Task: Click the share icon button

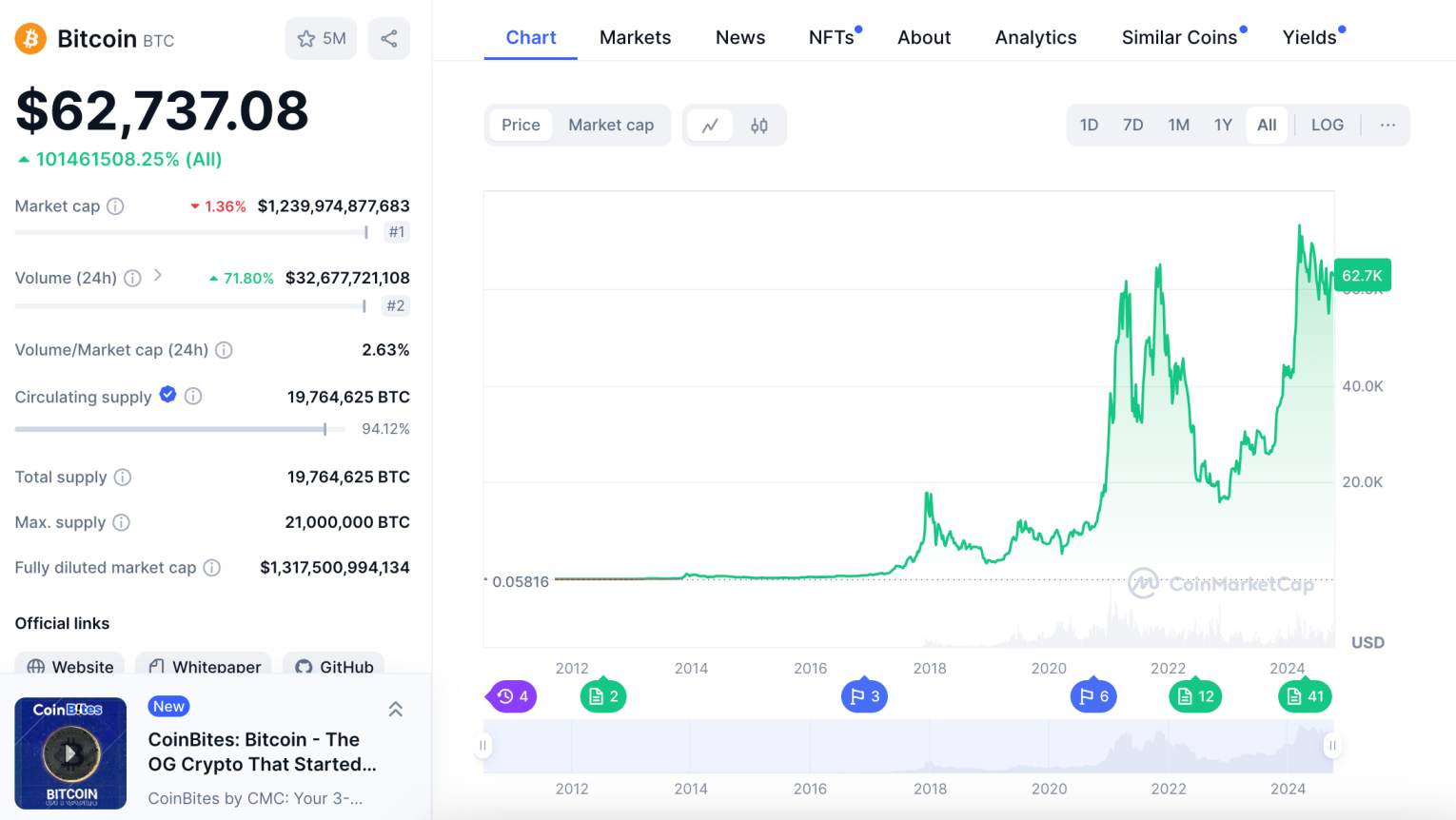Action: click(389, 39)
